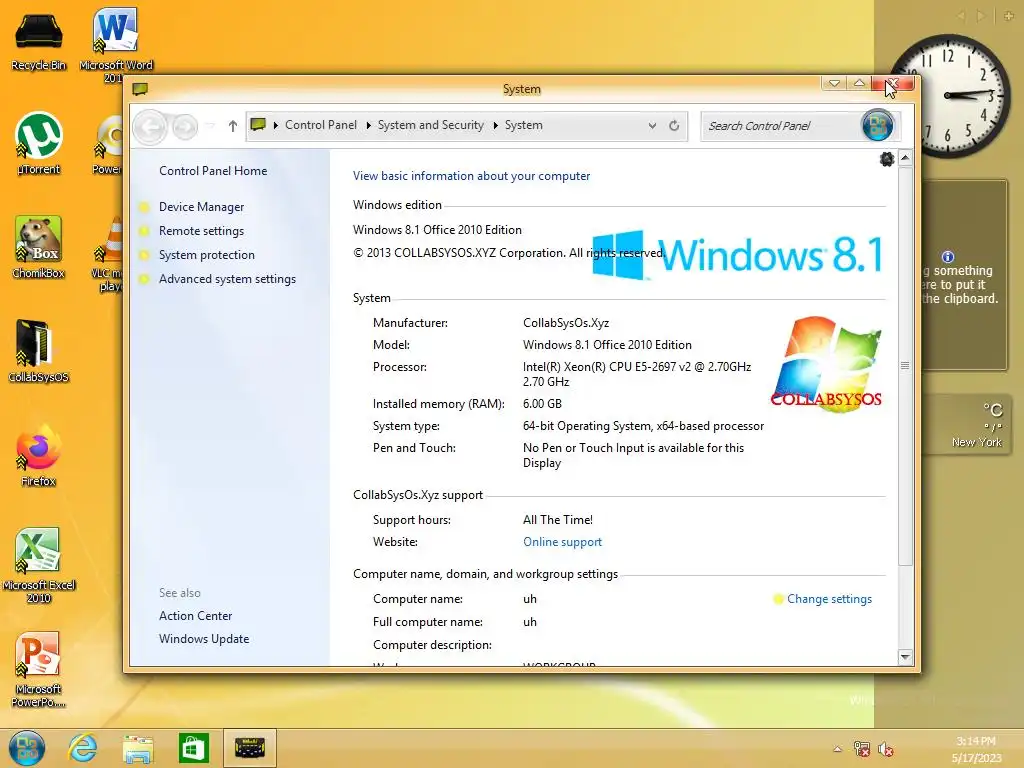The height and width of the screenshot is (768, 1024).
Task: Click the taskbar clock showing 3:14 PM
Action: (976, 749)
